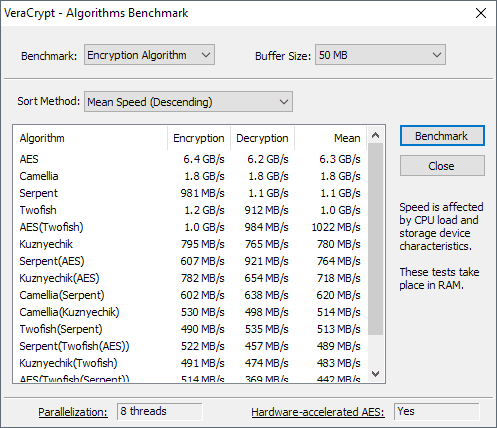Screen dimensions: 497x428
Task: Open the Hardware-accelerated AES link
Action: (318, 412)
